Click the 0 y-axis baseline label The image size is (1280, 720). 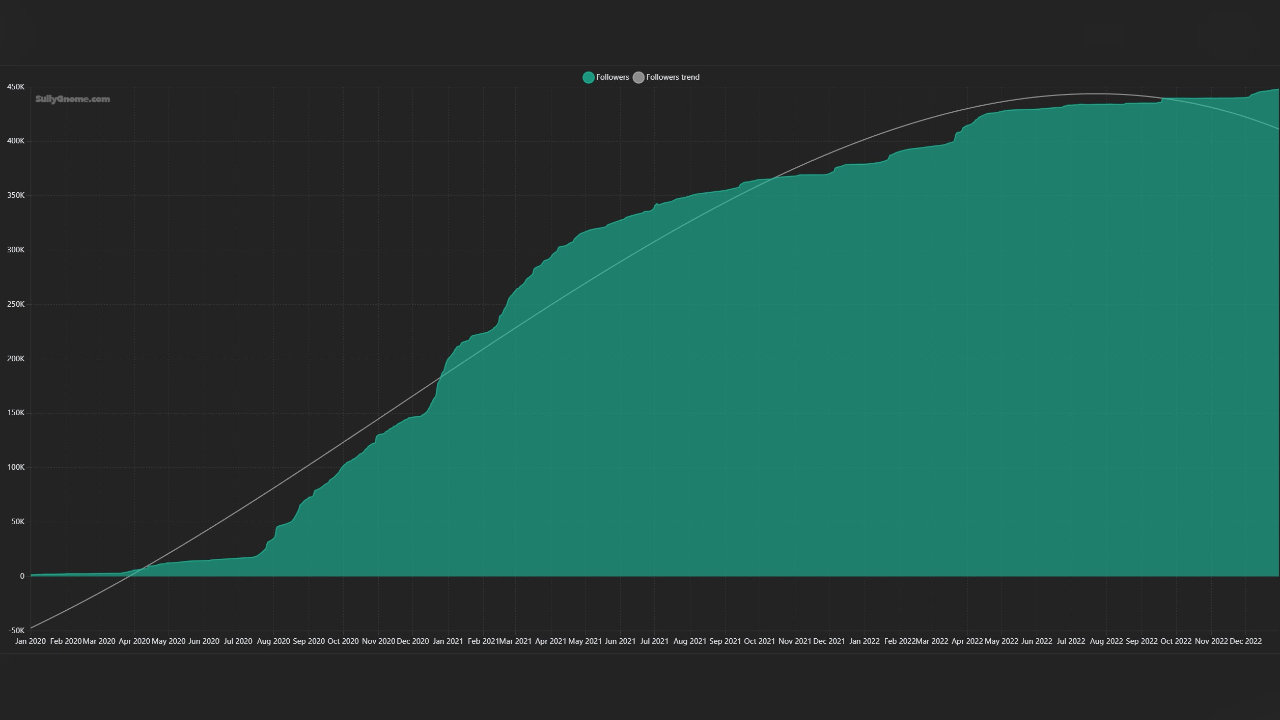tap(21, 576)
